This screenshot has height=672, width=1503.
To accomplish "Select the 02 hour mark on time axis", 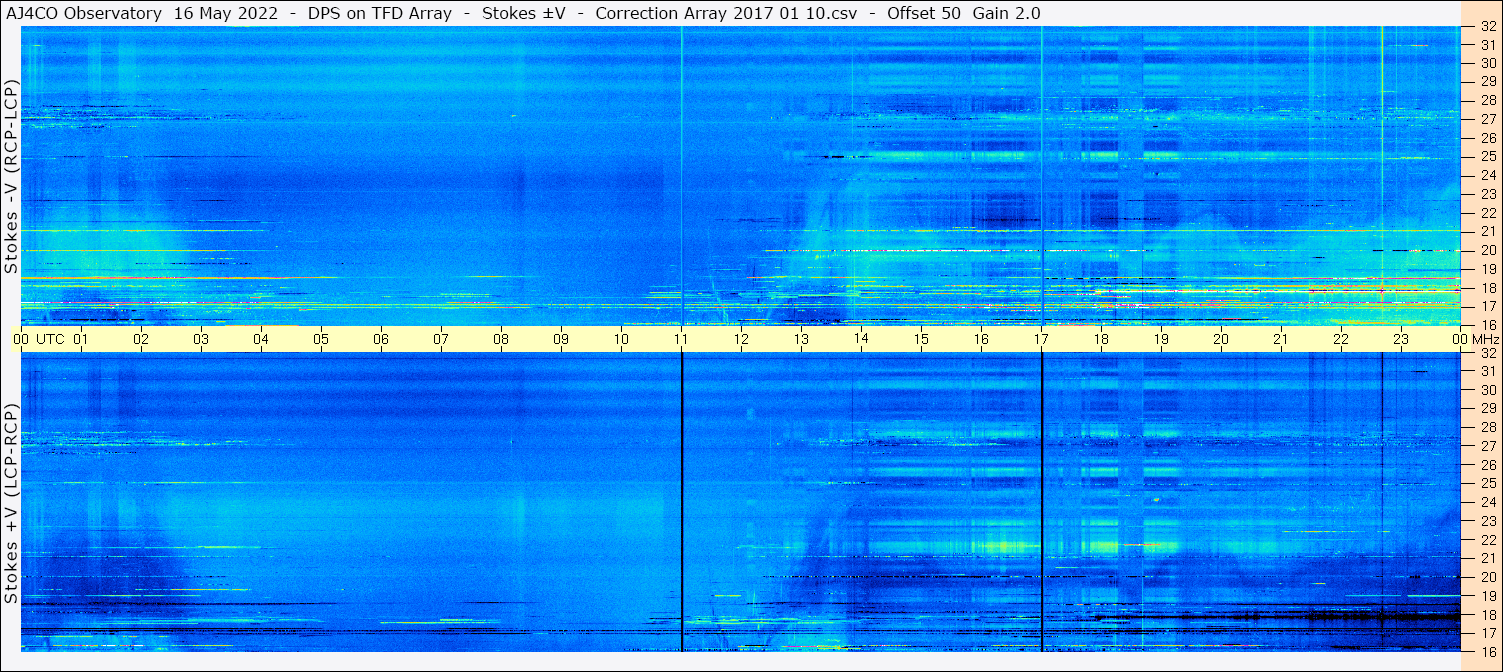I will (x=141, y=339).
